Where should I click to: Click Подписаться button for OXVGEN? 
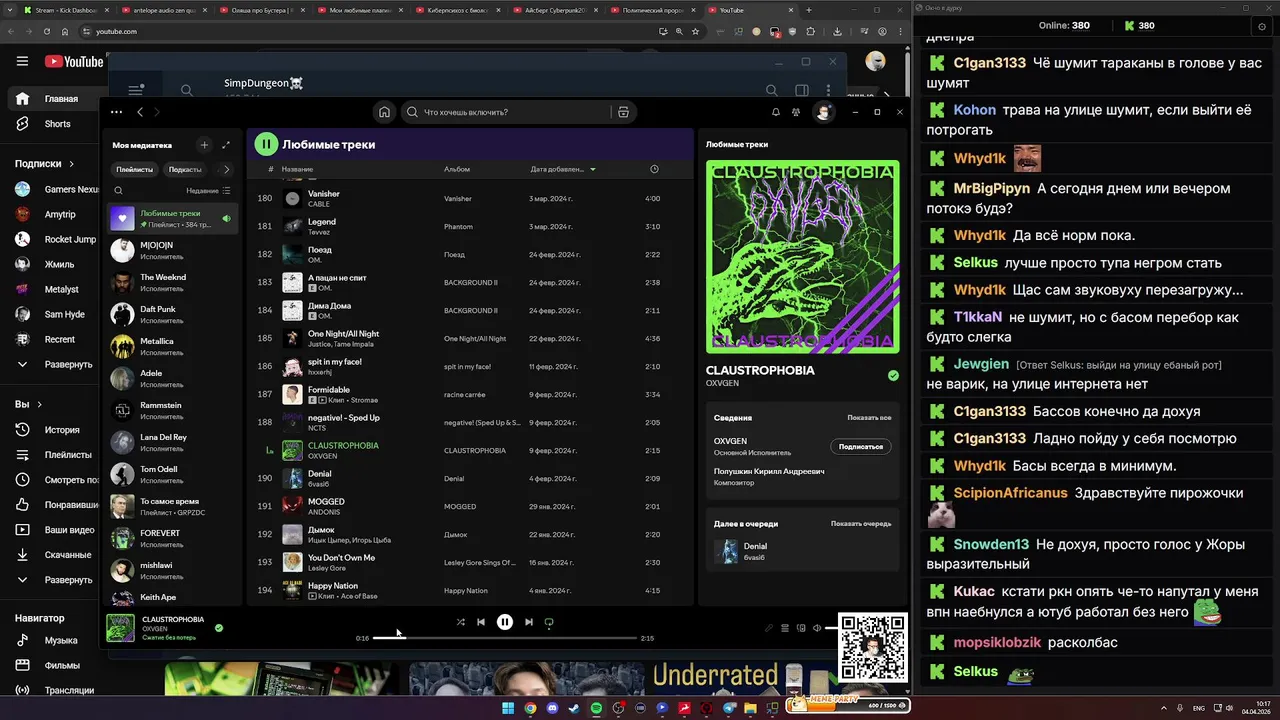(860, 446)
